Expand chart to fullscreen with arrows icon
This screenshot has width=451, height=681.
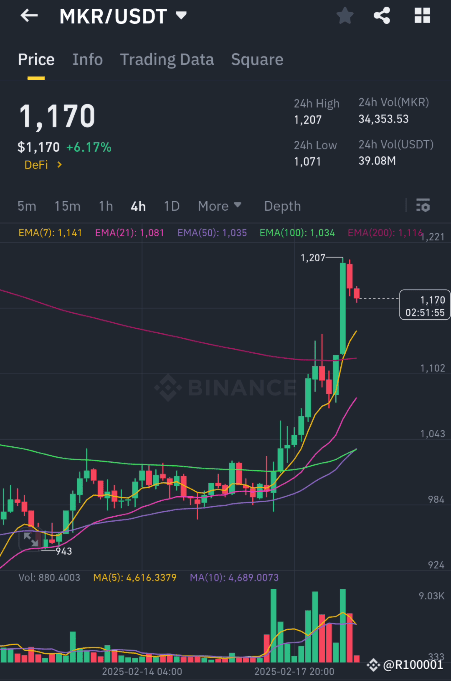pyautogui.click(x=30, y=540)
